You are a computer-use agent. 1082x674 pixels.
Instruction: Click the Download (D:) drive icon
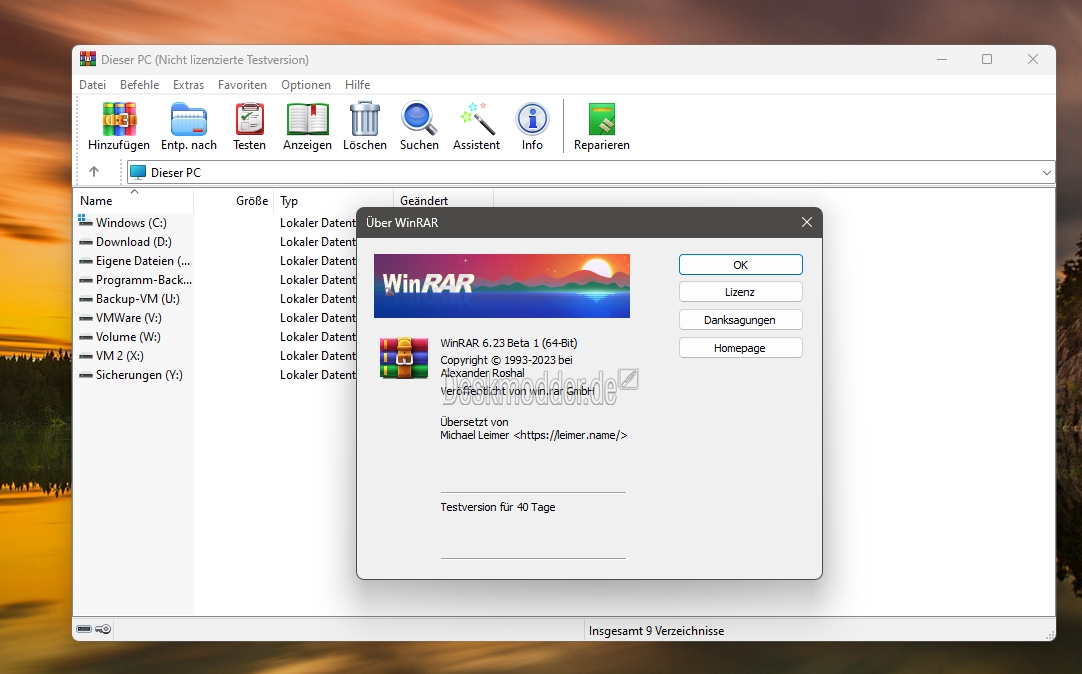86,242
